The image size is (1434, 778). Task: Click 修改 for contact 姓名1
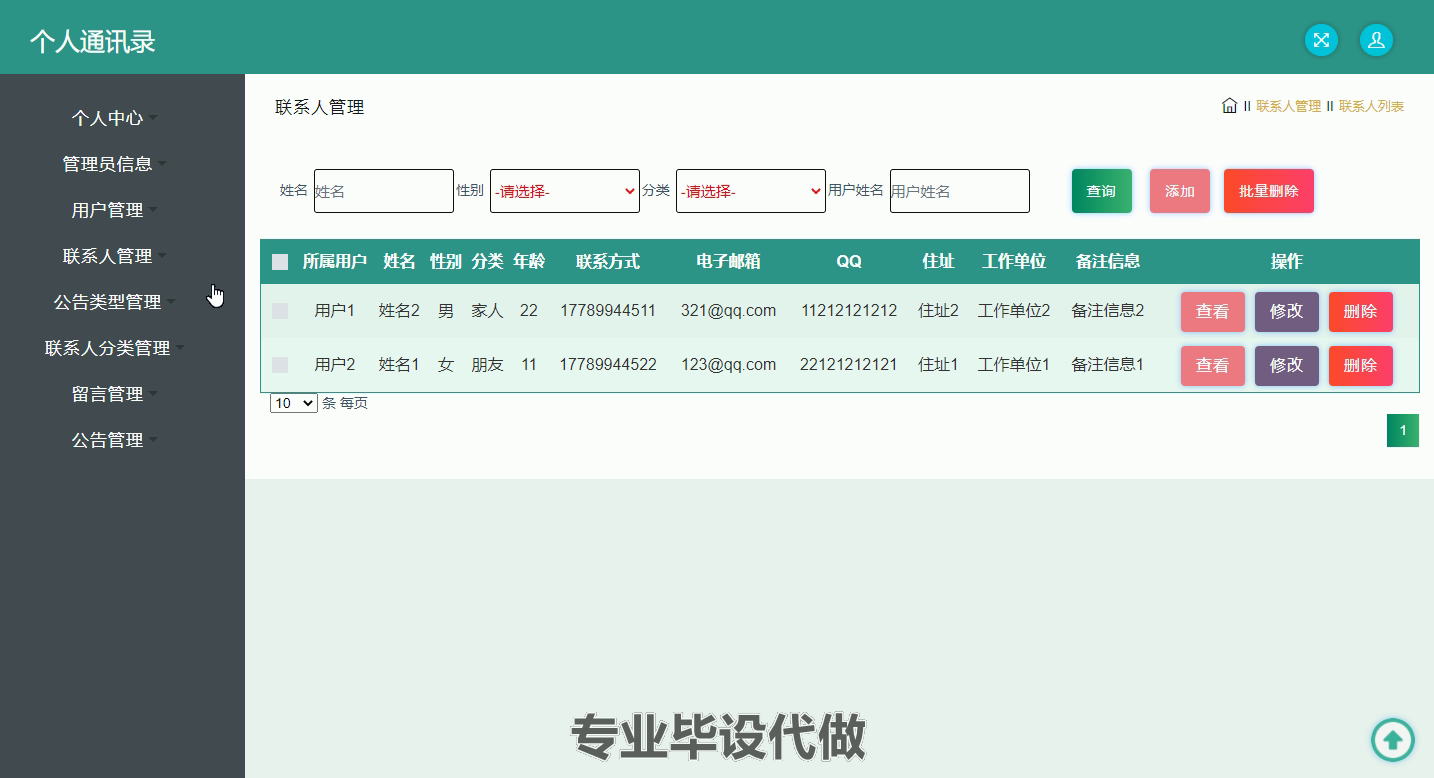[1287, 365]
